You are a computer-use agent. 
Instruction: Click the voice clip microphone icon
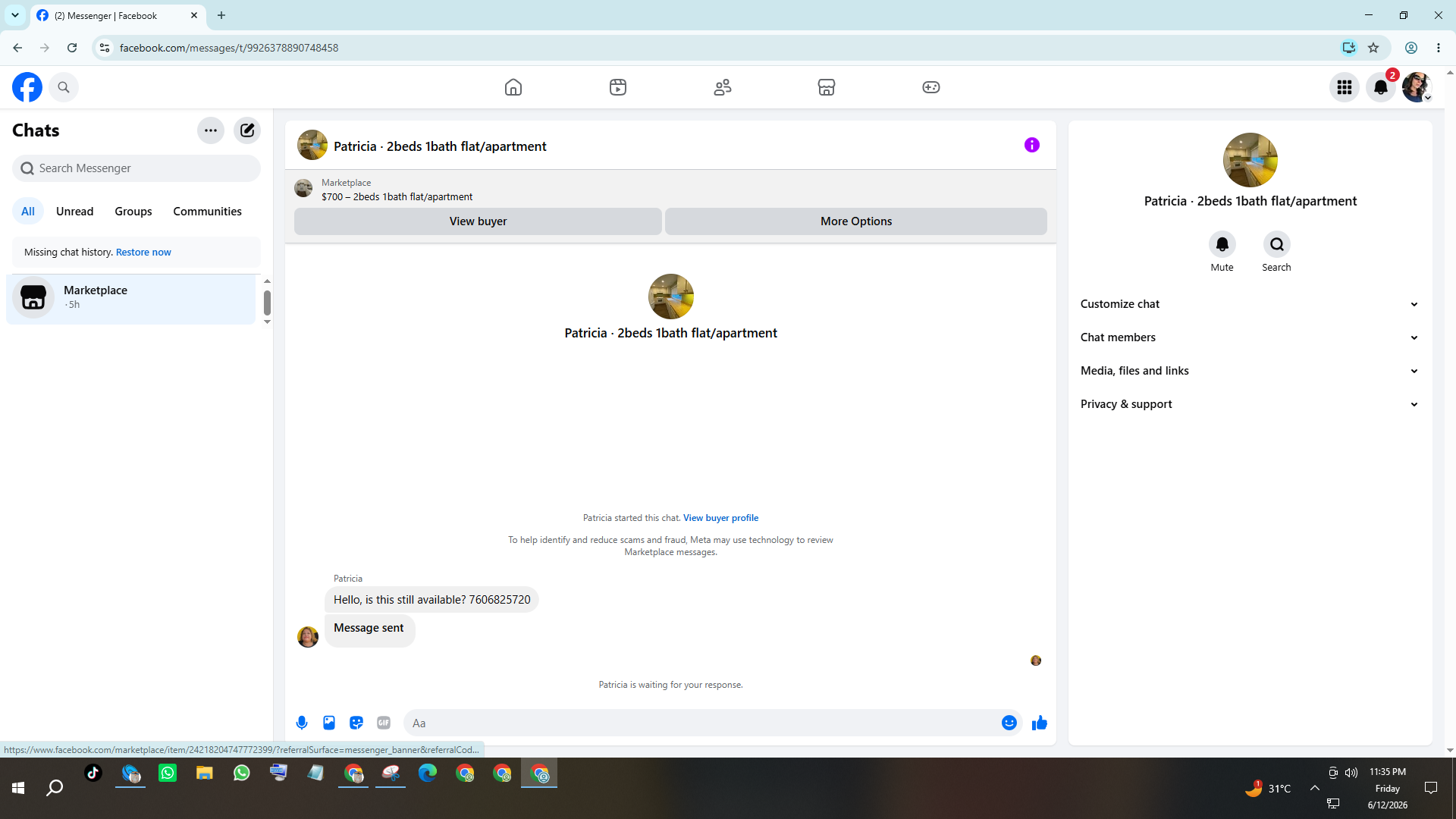[302, 723]
